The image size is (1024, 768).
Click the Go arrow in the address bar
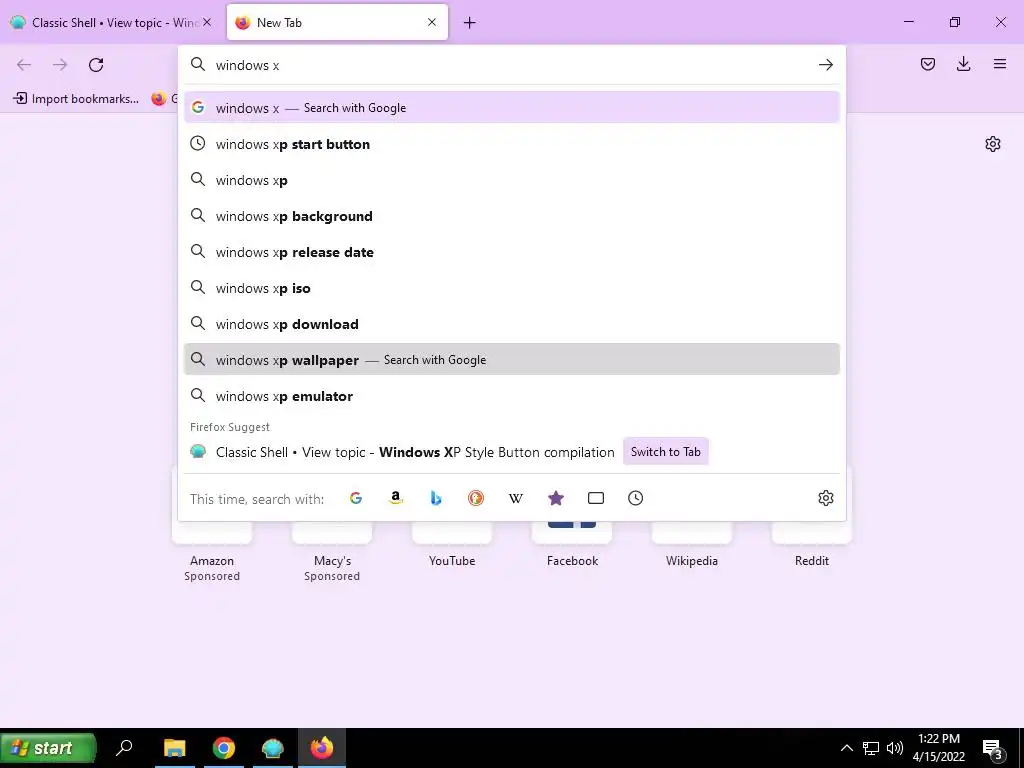point(825,65)
